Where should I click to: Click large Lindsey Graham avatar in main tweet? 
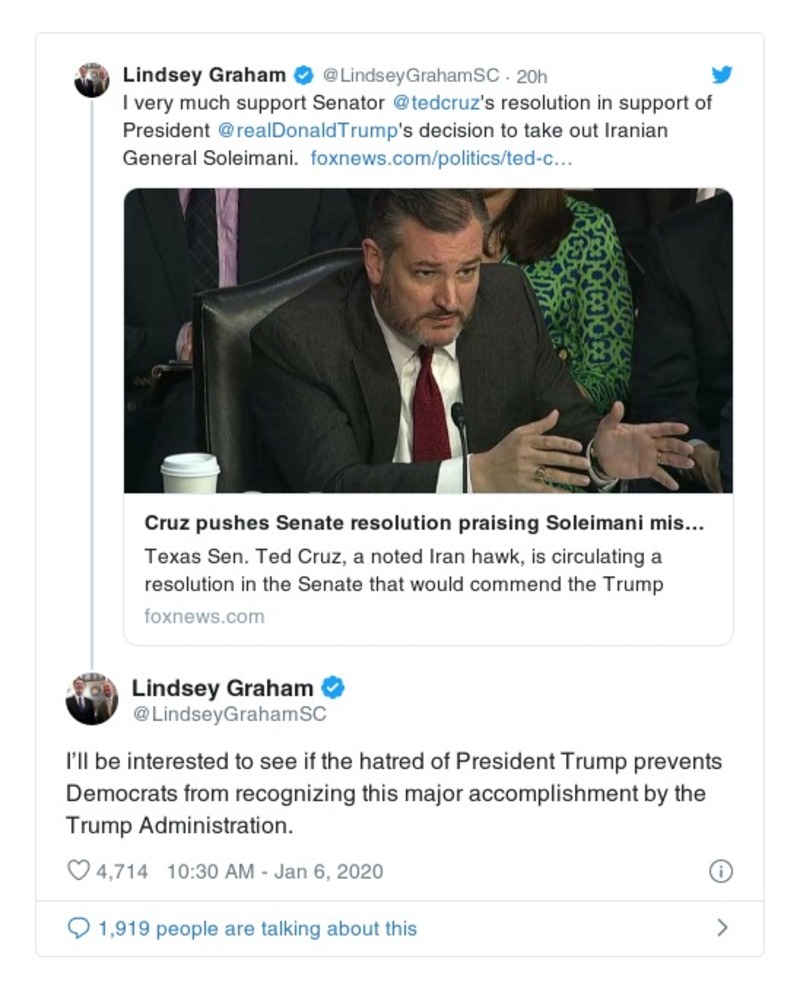point(92,698)
